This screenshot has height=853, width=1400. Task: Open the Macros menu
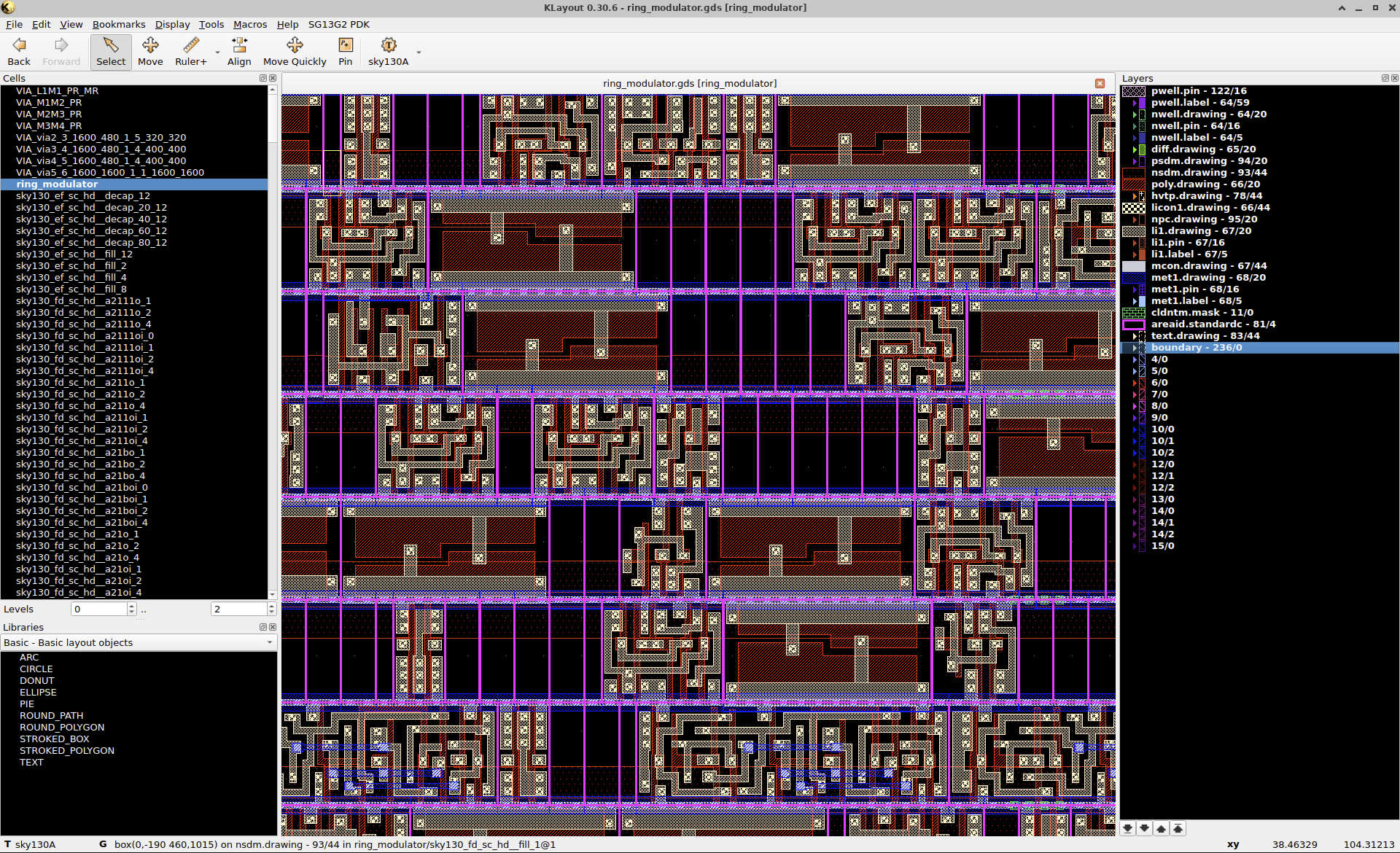coord(250,24)
